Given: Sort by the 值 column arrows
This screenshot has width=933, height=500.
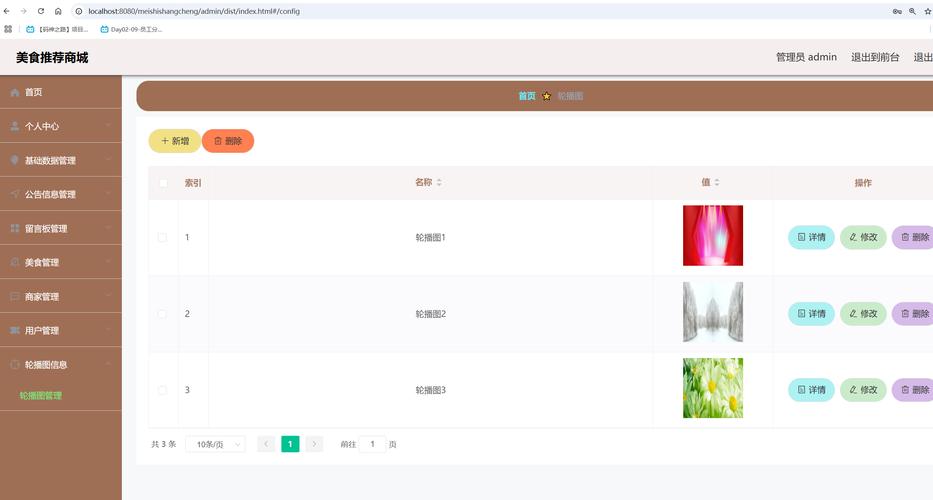Looking at the screenshot, I should tap(717, 183).
